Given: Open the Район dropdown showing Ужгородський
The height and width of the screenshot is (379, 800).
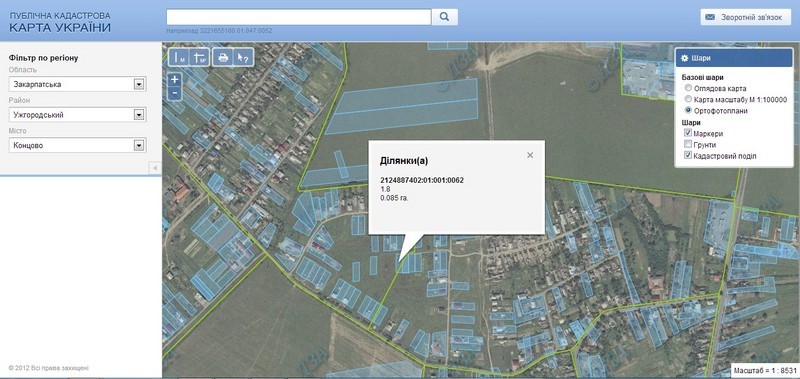Looking at the screenshot, I should 78,115.
